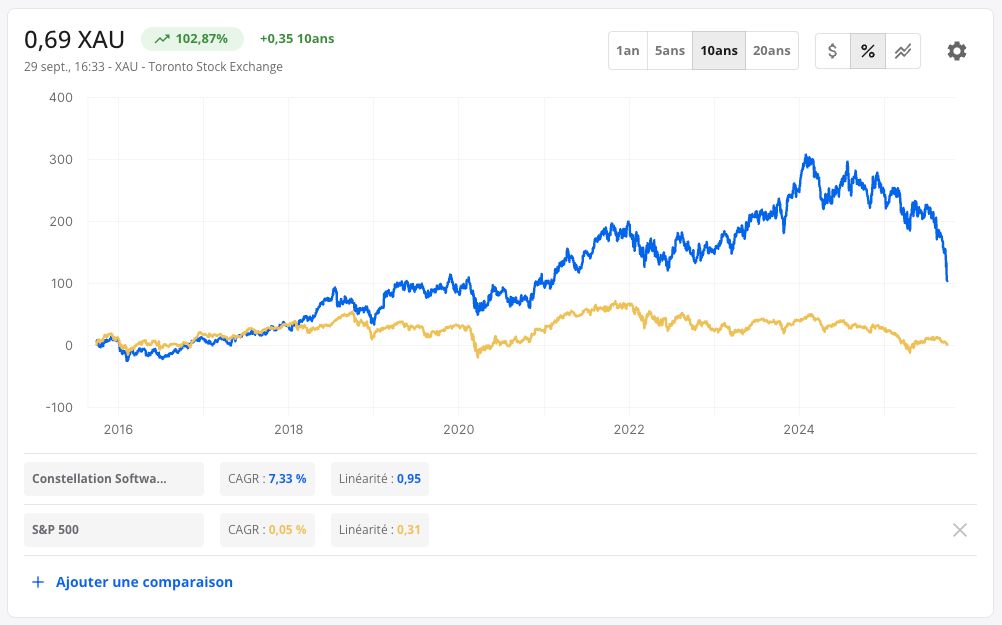The width and height of the screenshot is (1002, 625).
Task: Click the green trending-up arrow icon
Action: click(x=162, y=39)
